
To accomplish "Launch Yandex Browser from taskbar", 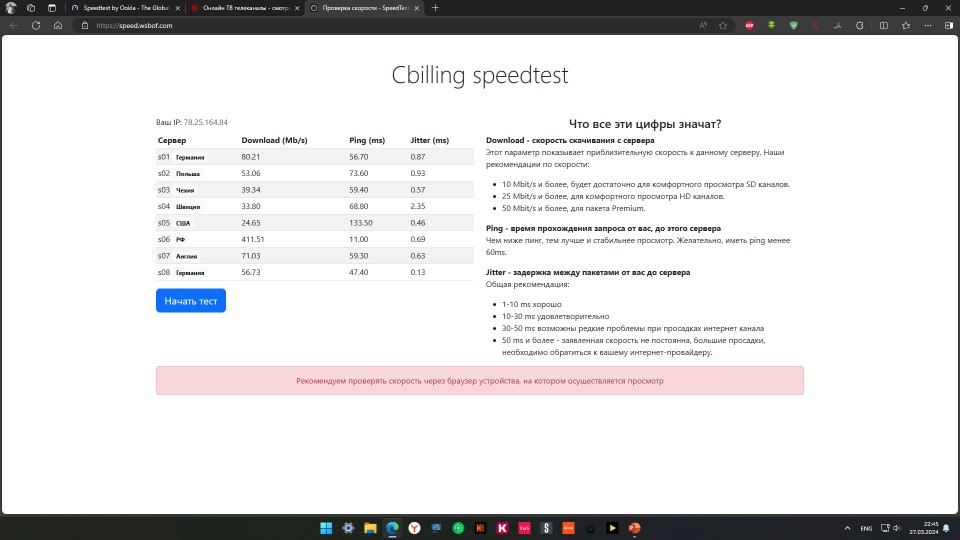I will 414,528.
